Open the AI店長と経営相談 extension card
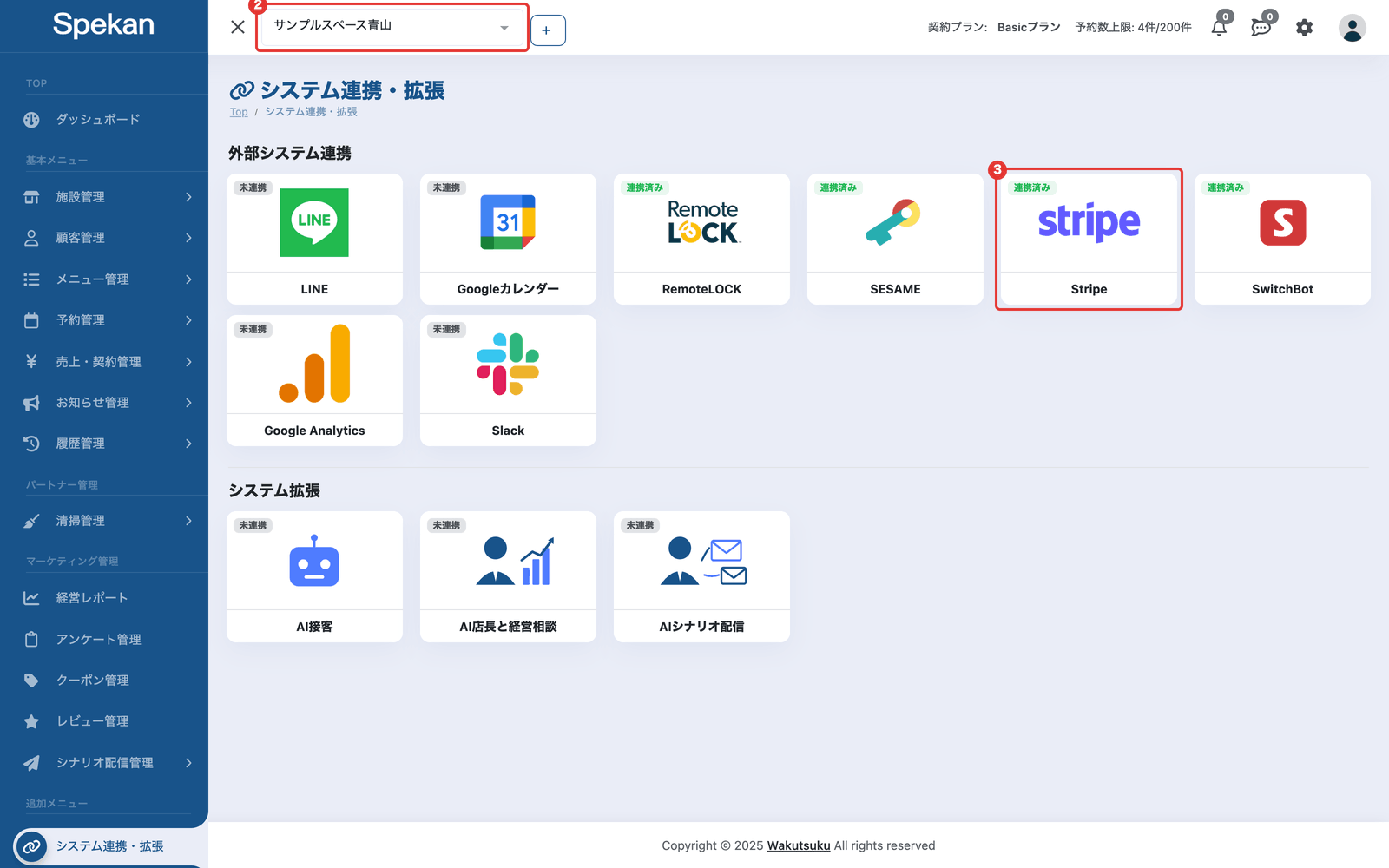1389x868 pixels. click(508, 576)
